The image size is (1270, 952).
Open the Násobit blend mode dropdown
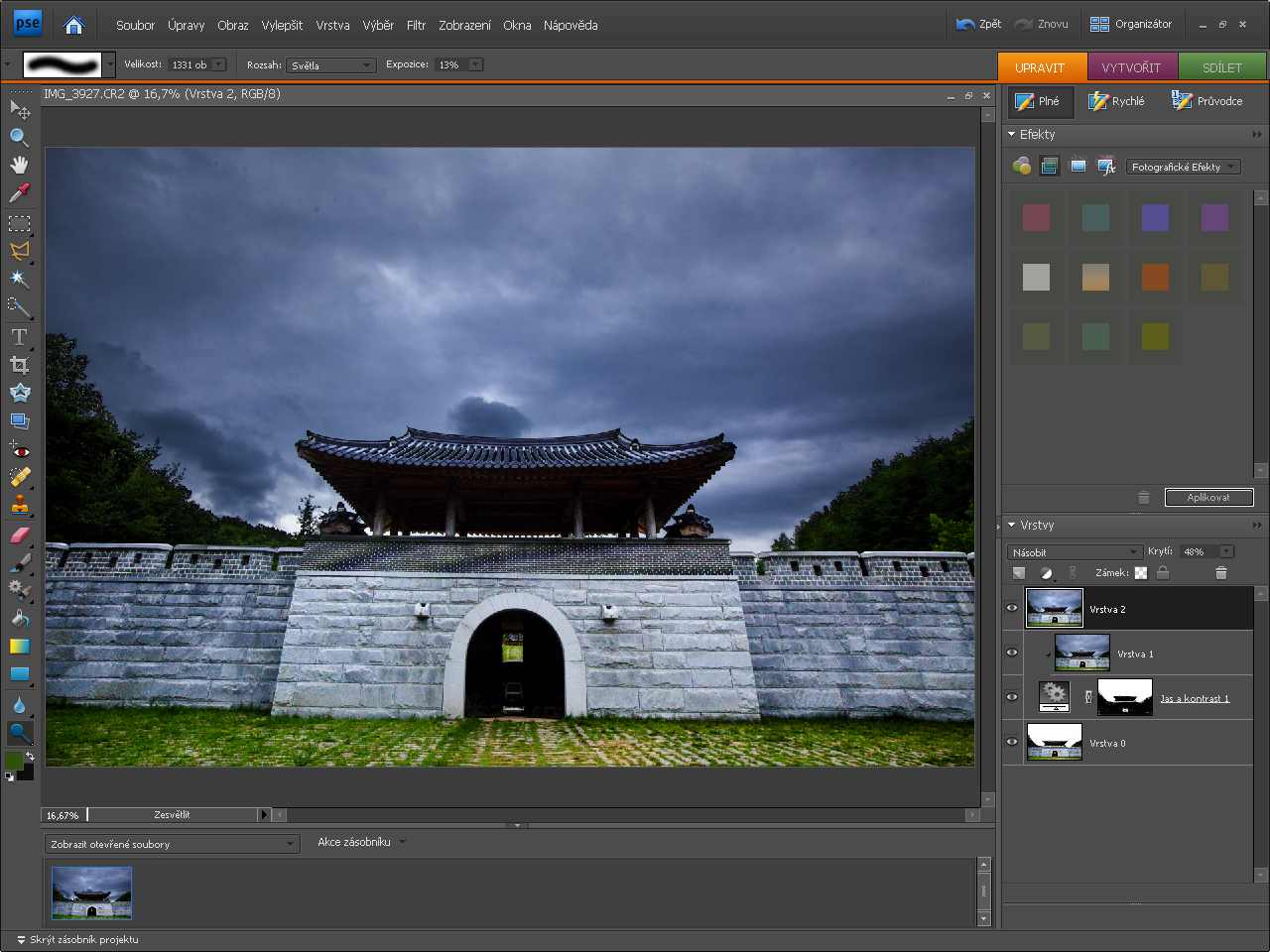pos(1076,552)
